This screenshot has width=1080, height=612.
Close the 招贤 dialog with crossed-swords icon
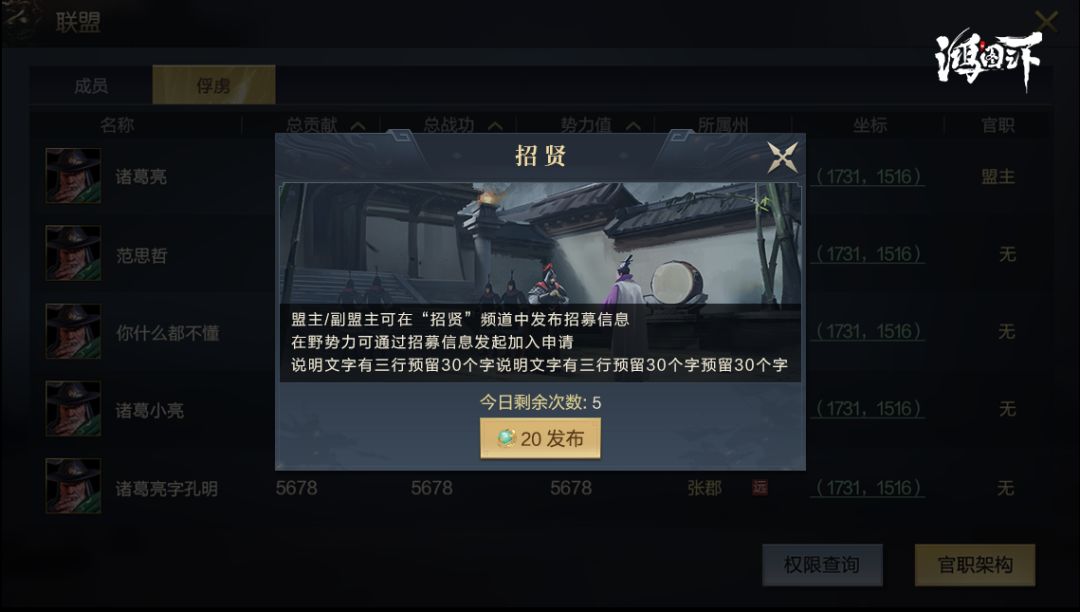(x=782, y=157)
